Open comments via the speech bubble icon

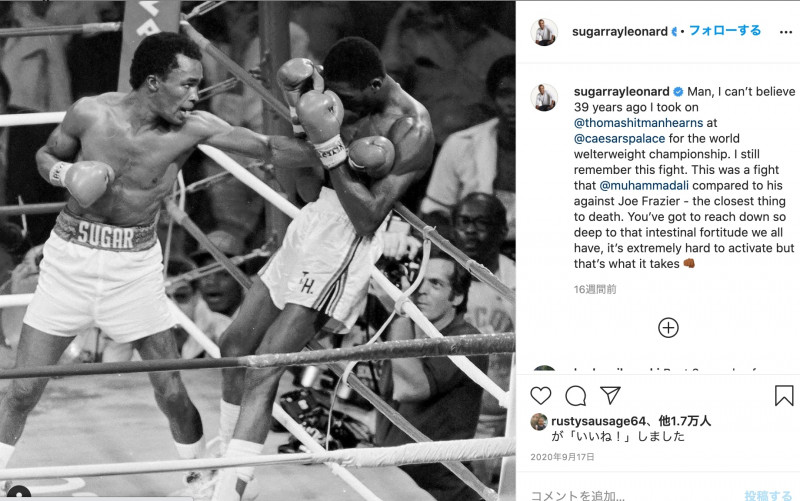(x=576, y=396)
